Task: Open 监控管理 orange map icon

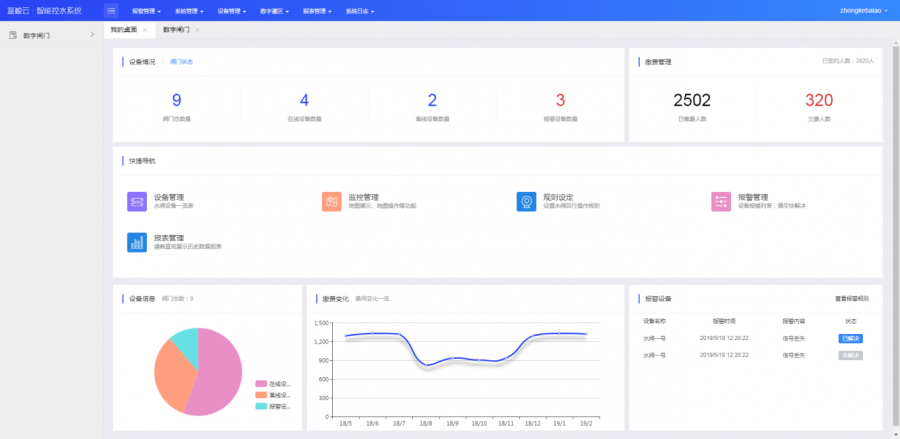Action: pos(332,201)
